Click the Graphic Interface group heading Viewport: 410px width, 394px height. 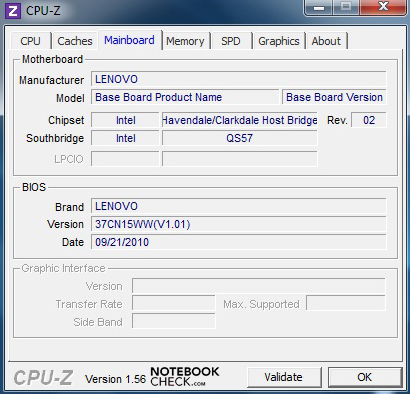63,268
